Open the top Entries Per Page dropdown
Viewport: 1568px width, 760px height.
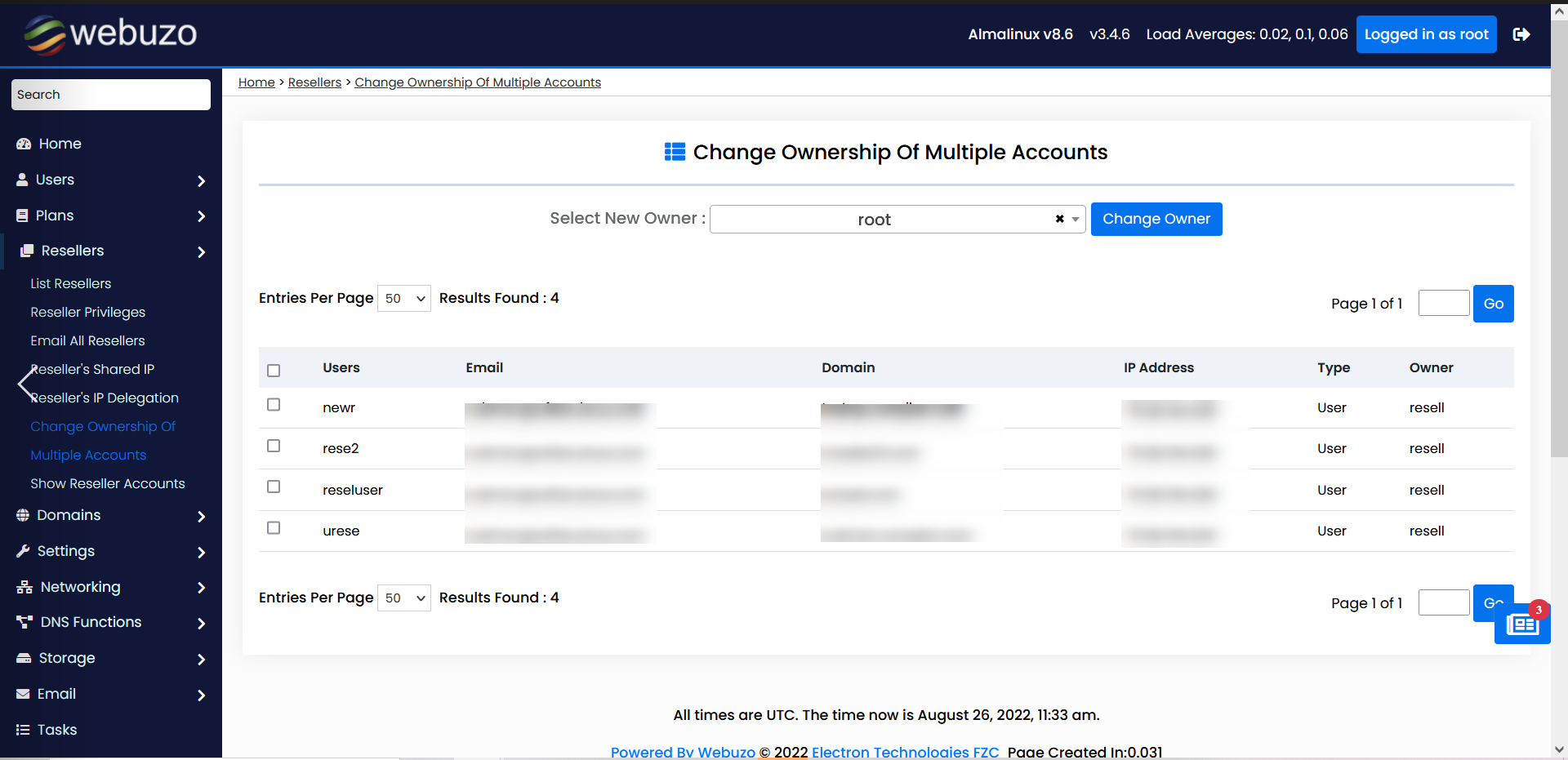click(404, 299)
